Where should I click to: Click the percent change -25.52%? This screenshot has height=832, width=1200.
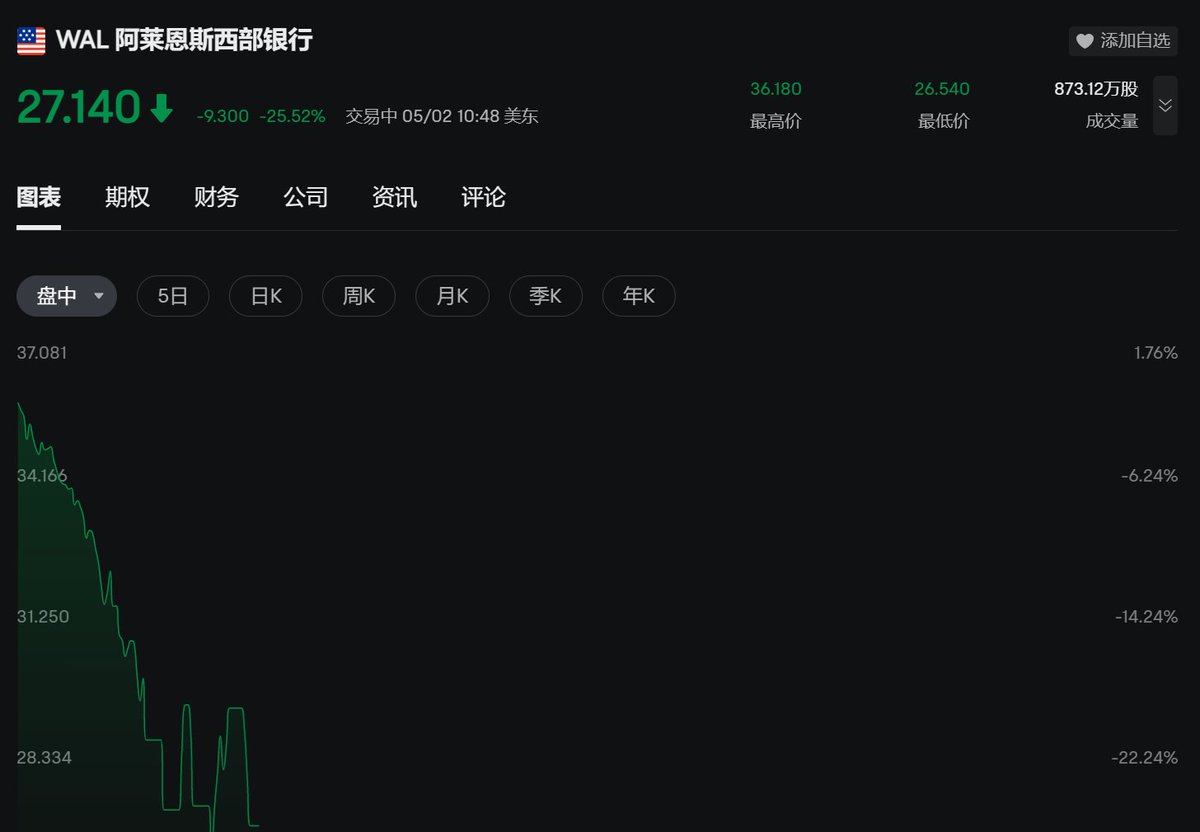tap(293, 116)
